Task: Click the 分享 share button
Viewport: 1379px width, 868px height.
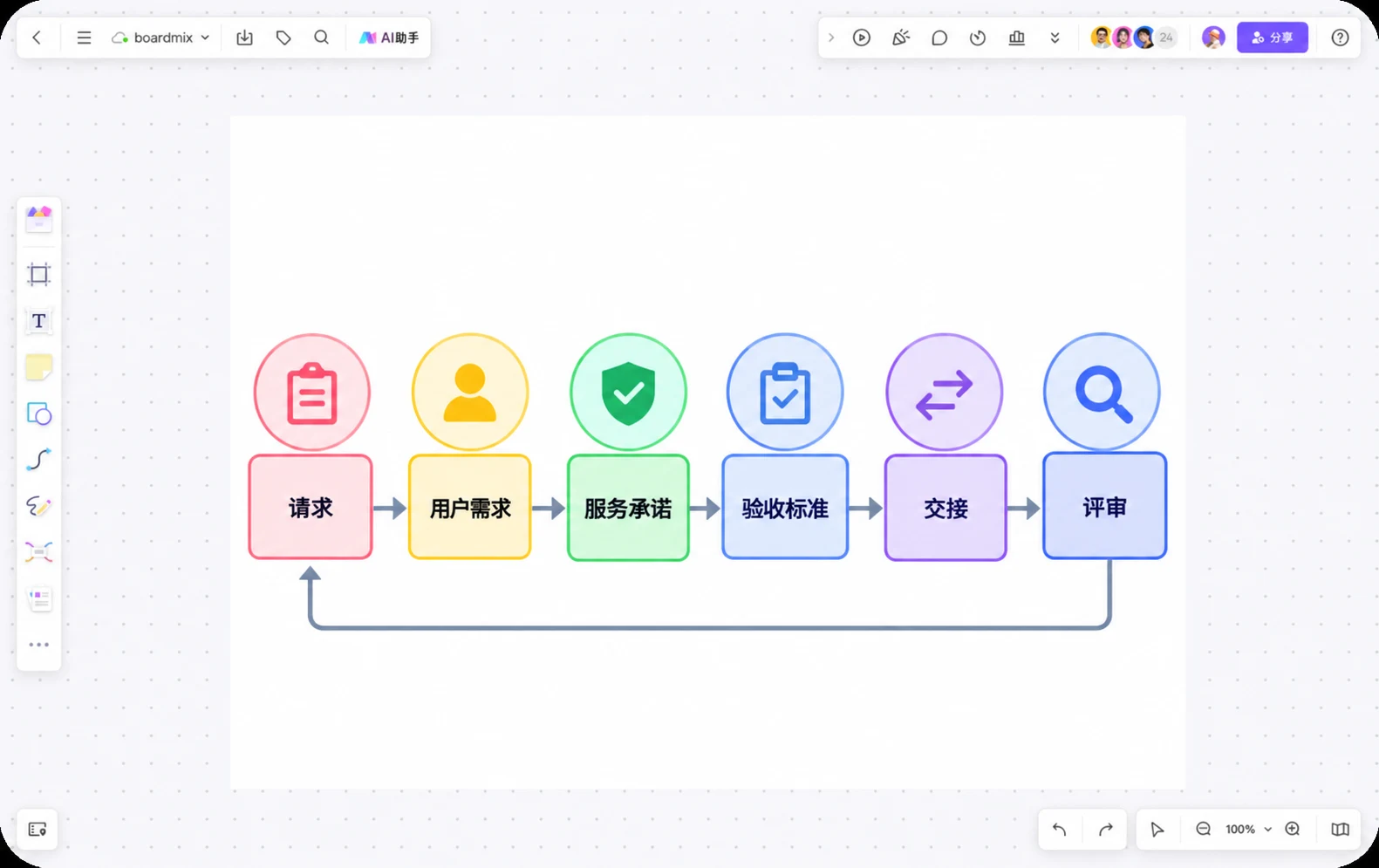Action: (1273, 38)
